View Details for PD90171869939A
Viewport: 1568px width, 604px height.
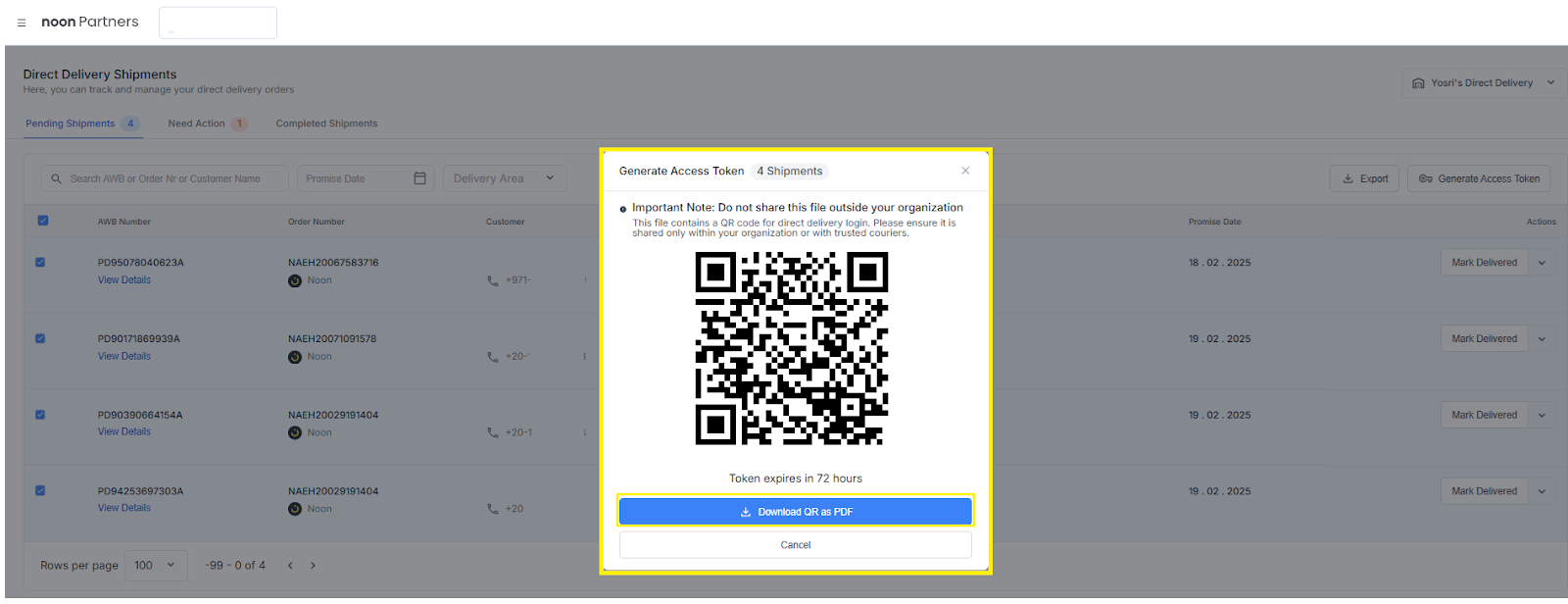click(124, 357)
